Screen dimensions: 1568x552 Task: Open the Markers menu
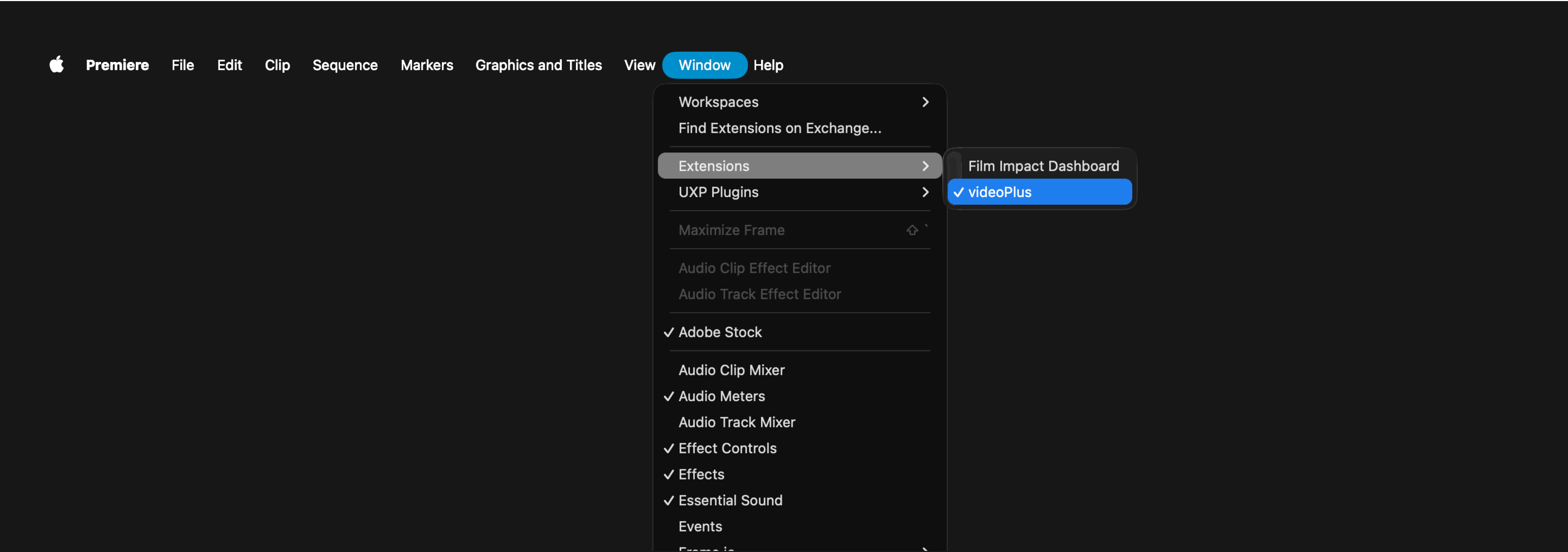427,65
